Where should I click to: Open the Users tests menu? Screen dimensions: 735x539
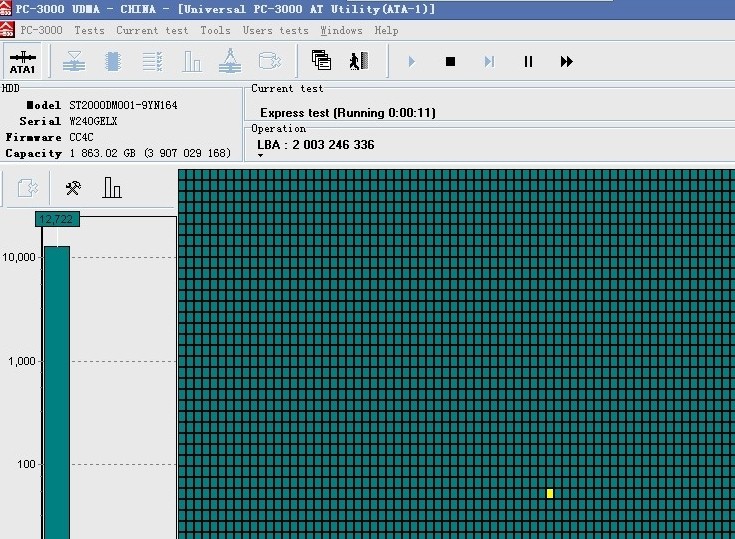pos(276,30)
